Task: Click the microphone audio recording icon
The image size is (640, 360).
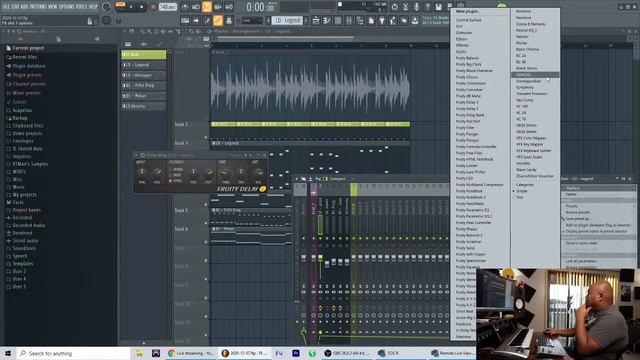Action: [416, 7]
